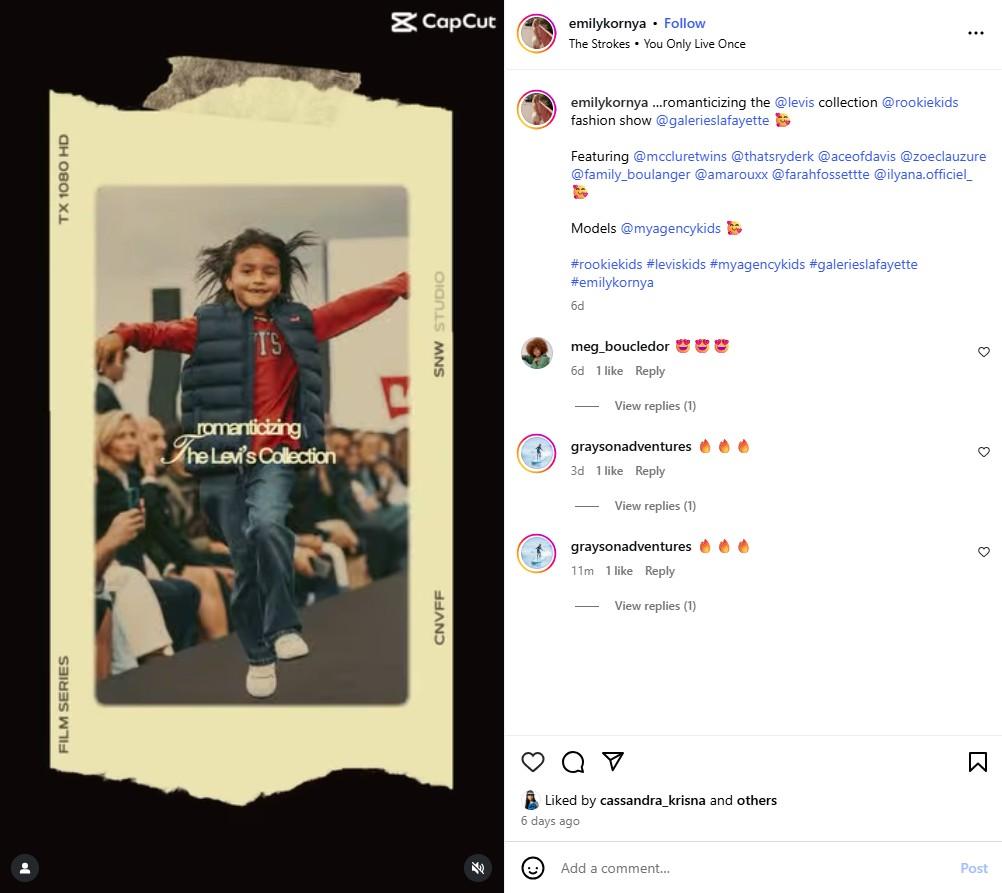Viewport: 1002px width, 893px height.
Task: Expand replies under the 3d graysonadventures comment
Action: click(655, 506)
